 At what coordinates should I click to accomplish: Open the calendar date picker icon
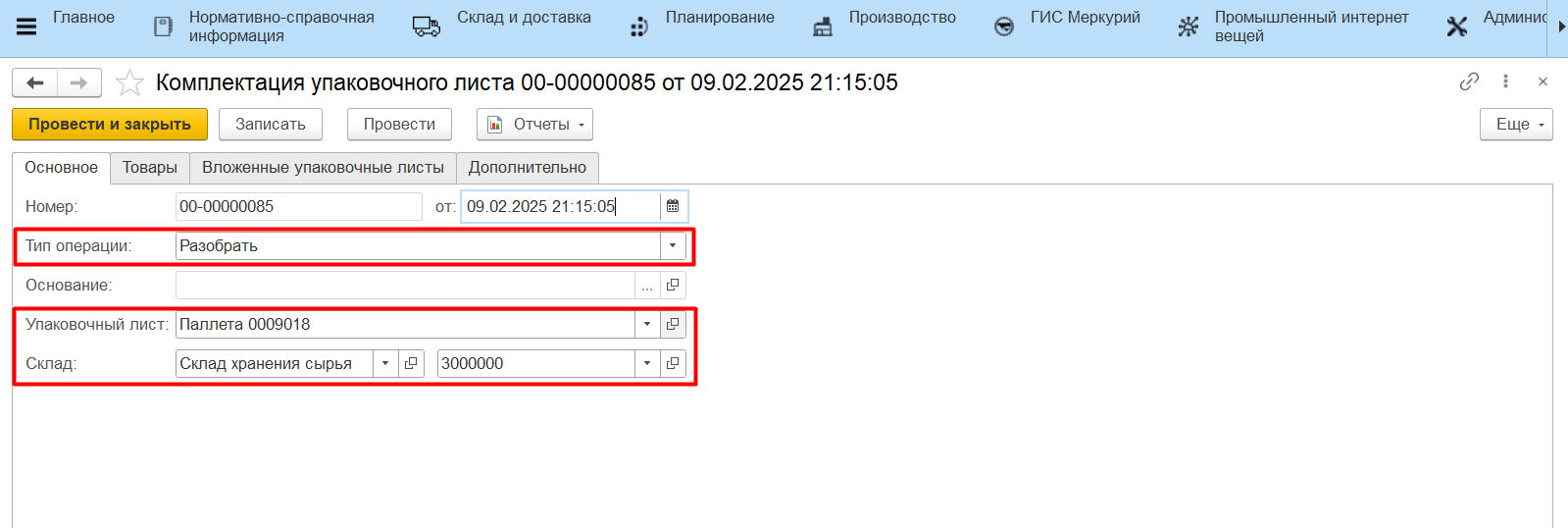(x=673, y=206)
